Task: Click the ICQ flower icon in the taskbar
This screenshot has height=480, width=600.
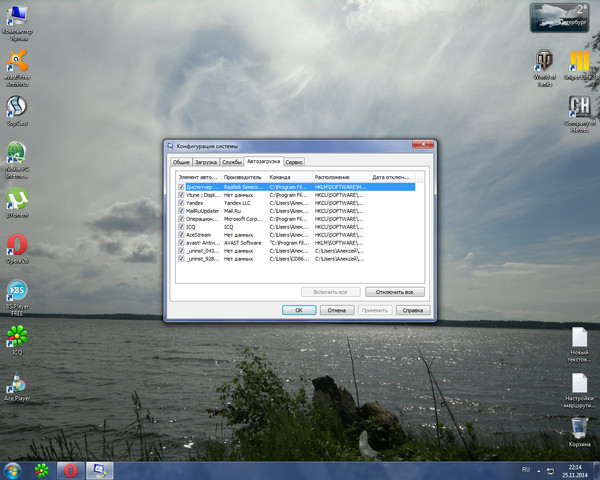Action: 42,471
